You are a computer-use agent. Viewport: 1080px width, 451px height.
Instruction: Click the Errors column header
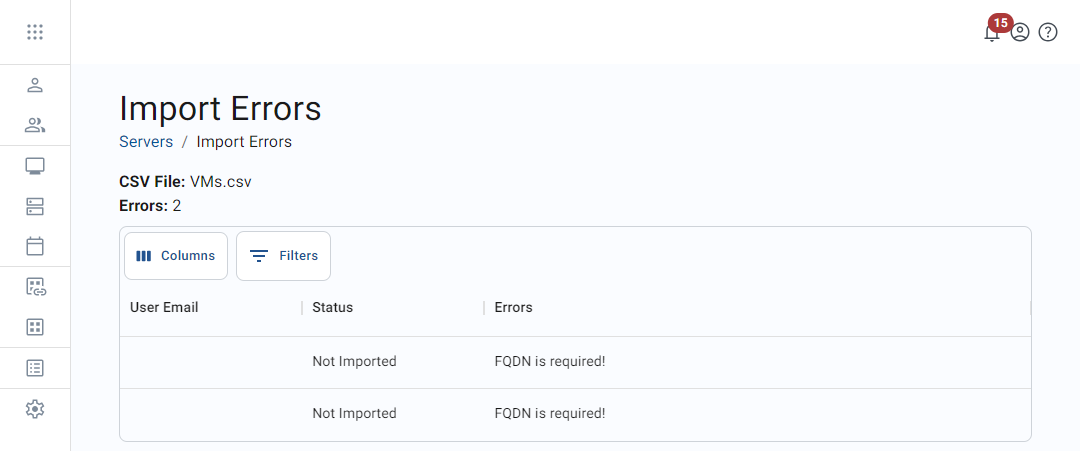coord(514,307)
